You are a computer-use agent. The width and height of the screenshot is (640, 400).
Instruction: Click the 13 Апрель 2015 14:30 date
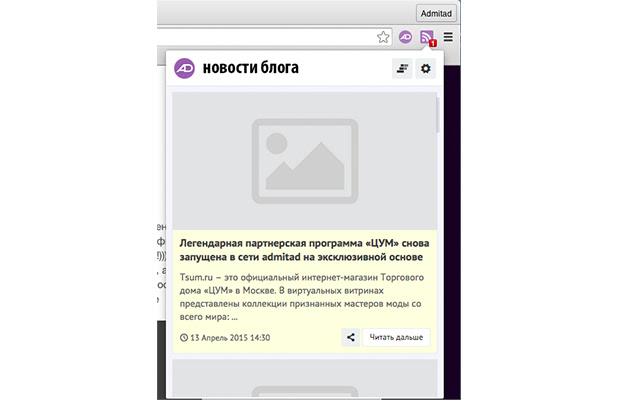(x=230, y=338)
